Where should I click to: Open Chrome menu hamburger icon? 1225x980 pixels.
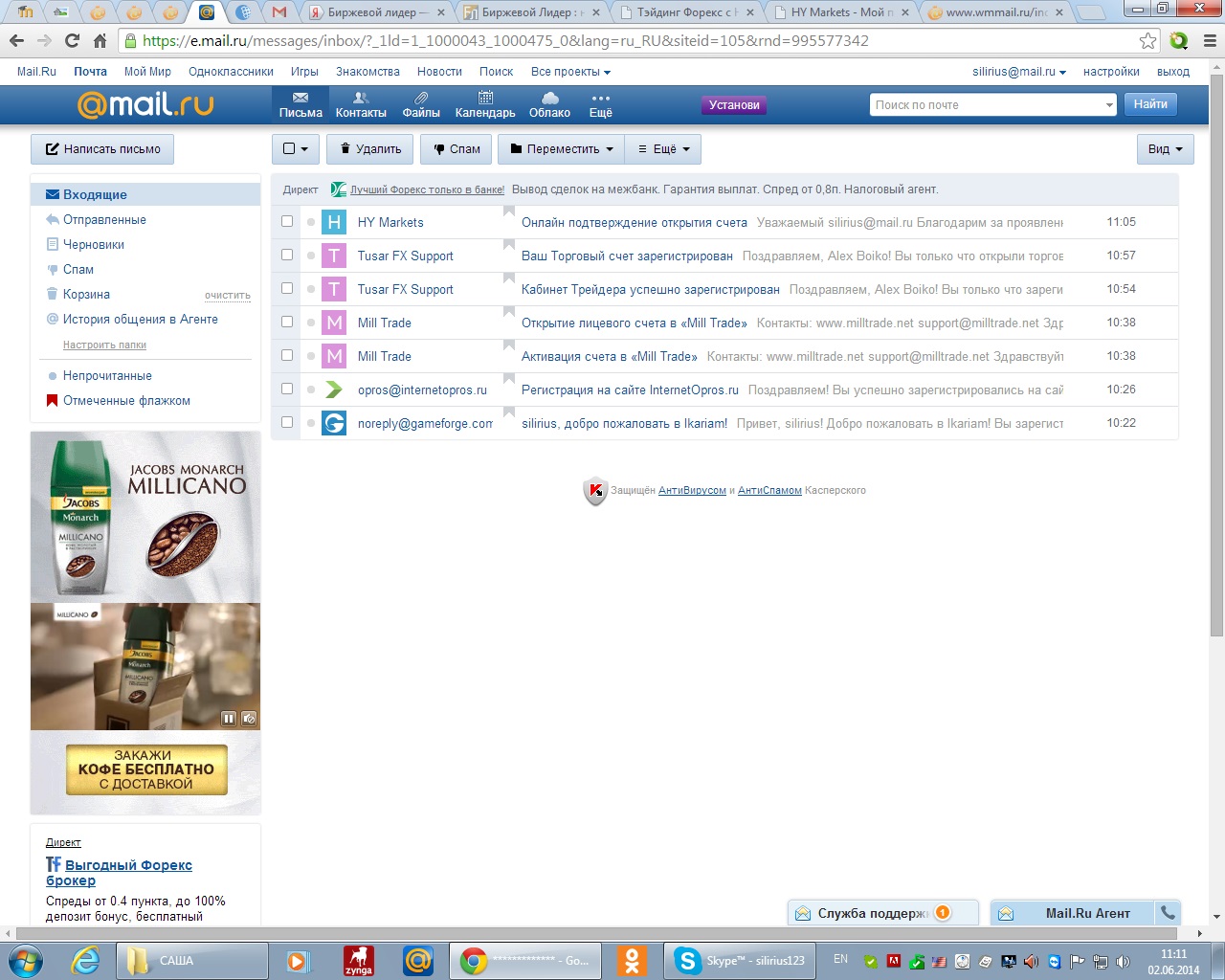click(x=1209, y=40)
